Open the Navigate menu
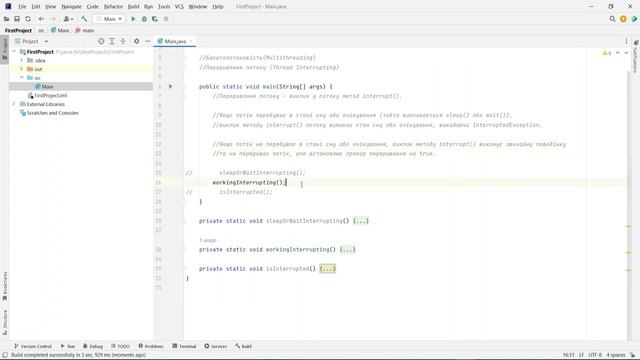The height and width of the screenshot is (360, 640). (x=71, y=7)
